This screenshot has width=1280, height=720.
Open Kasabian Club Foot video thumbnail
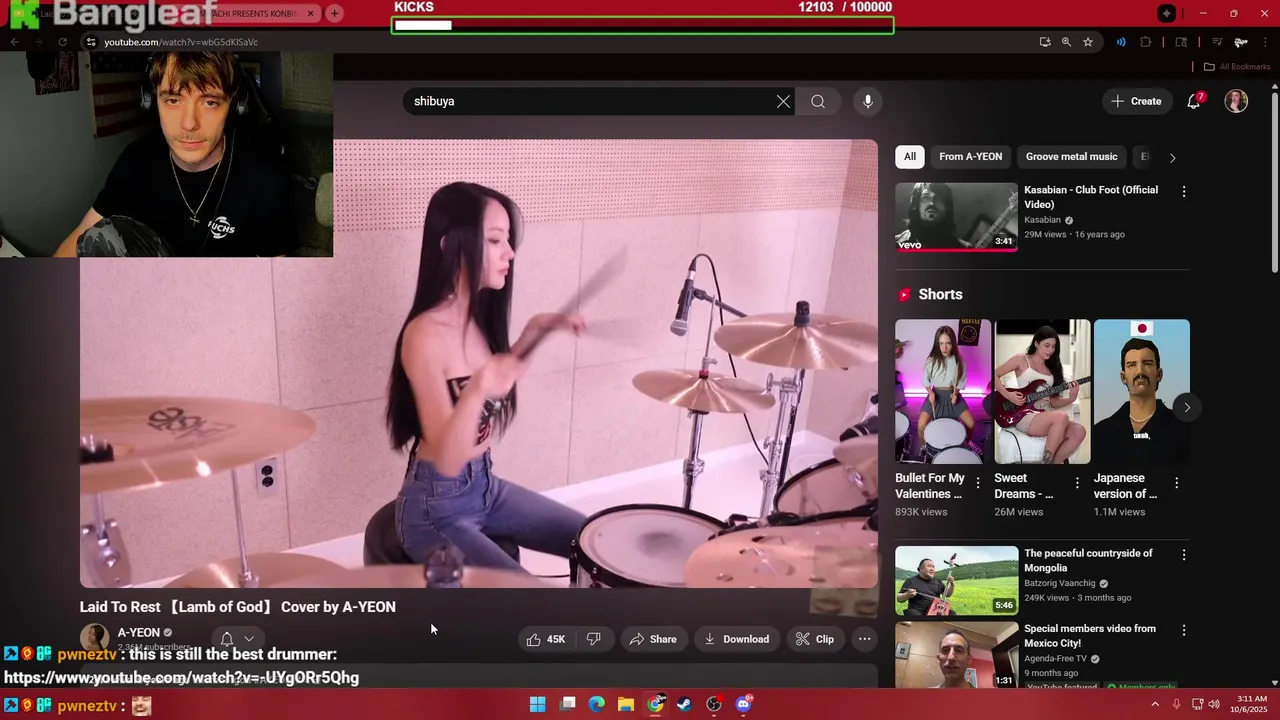pos(956,216)
